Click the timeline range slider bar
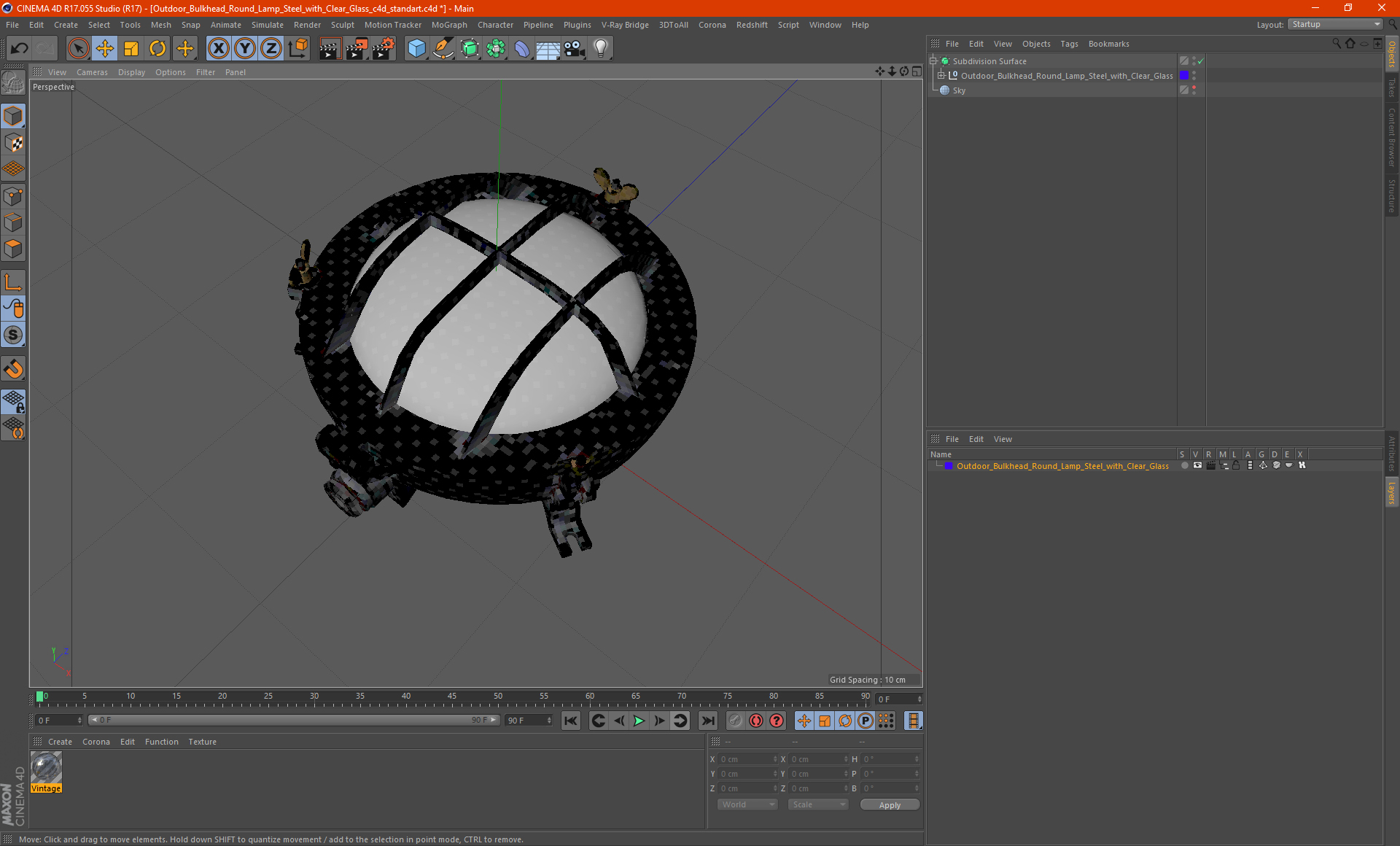Viewport: 1400px width, 846px height. click(x=294, y=721)
